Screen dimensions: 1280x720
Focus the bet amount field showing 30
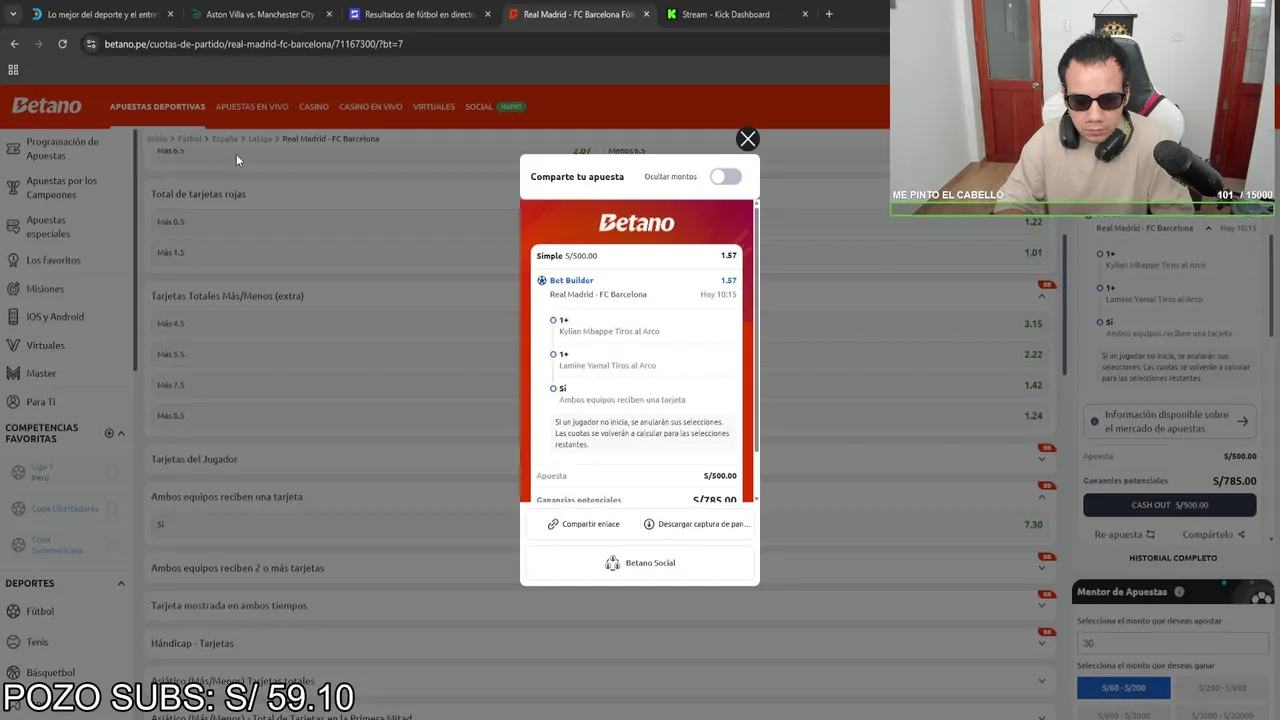pyautogui.click(x=1172, y=643)
